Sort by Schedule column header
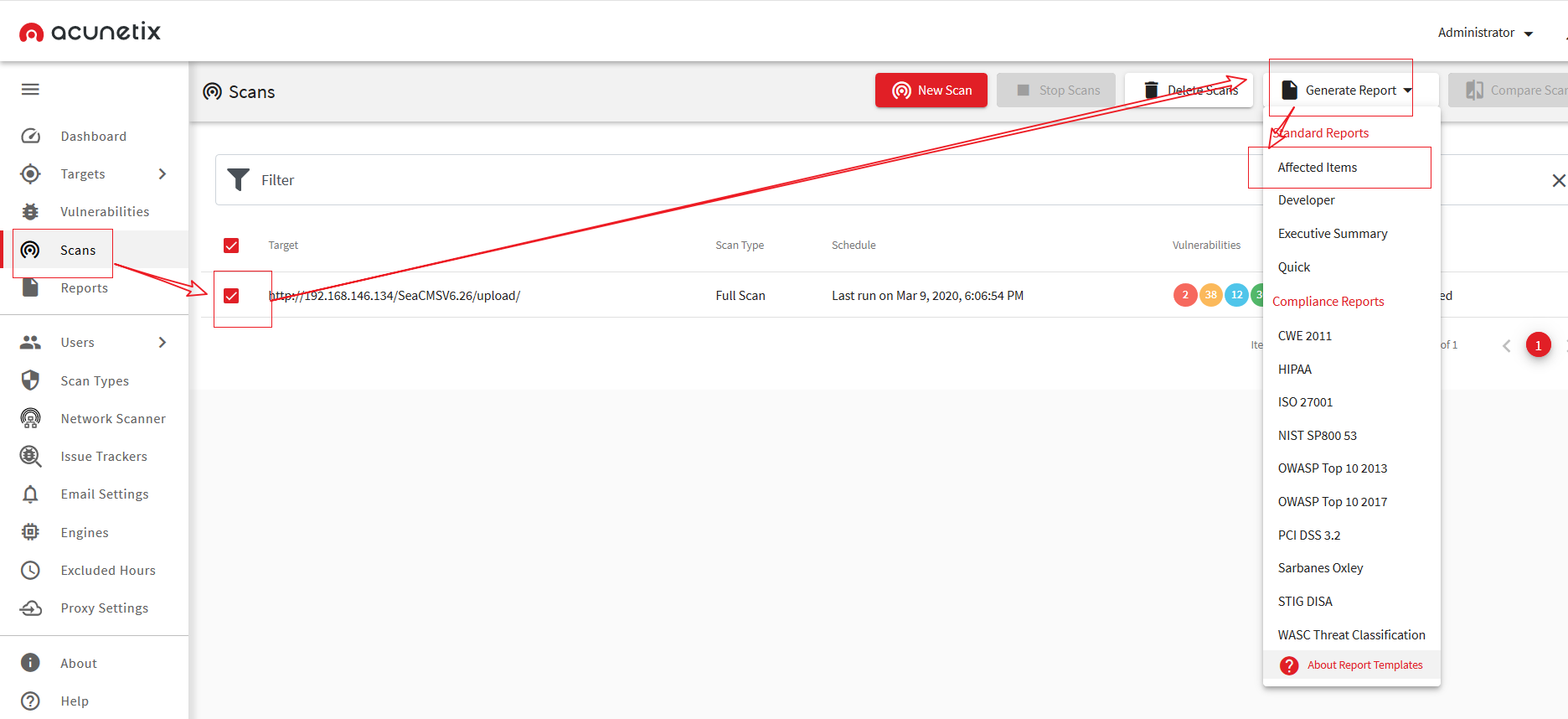 (x=854, y=246)
